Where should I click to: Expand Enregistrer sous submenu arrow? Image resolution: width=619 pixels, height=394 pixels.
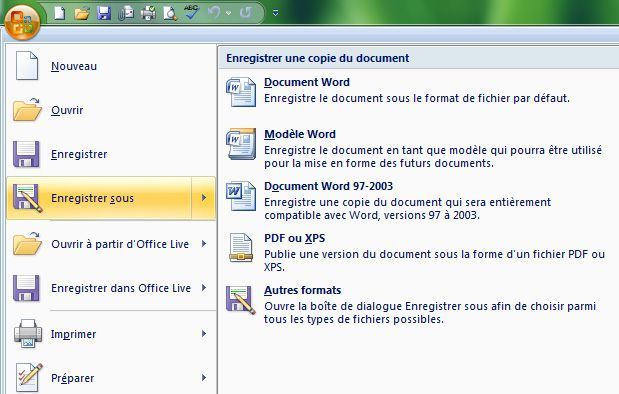coord(204,198)
